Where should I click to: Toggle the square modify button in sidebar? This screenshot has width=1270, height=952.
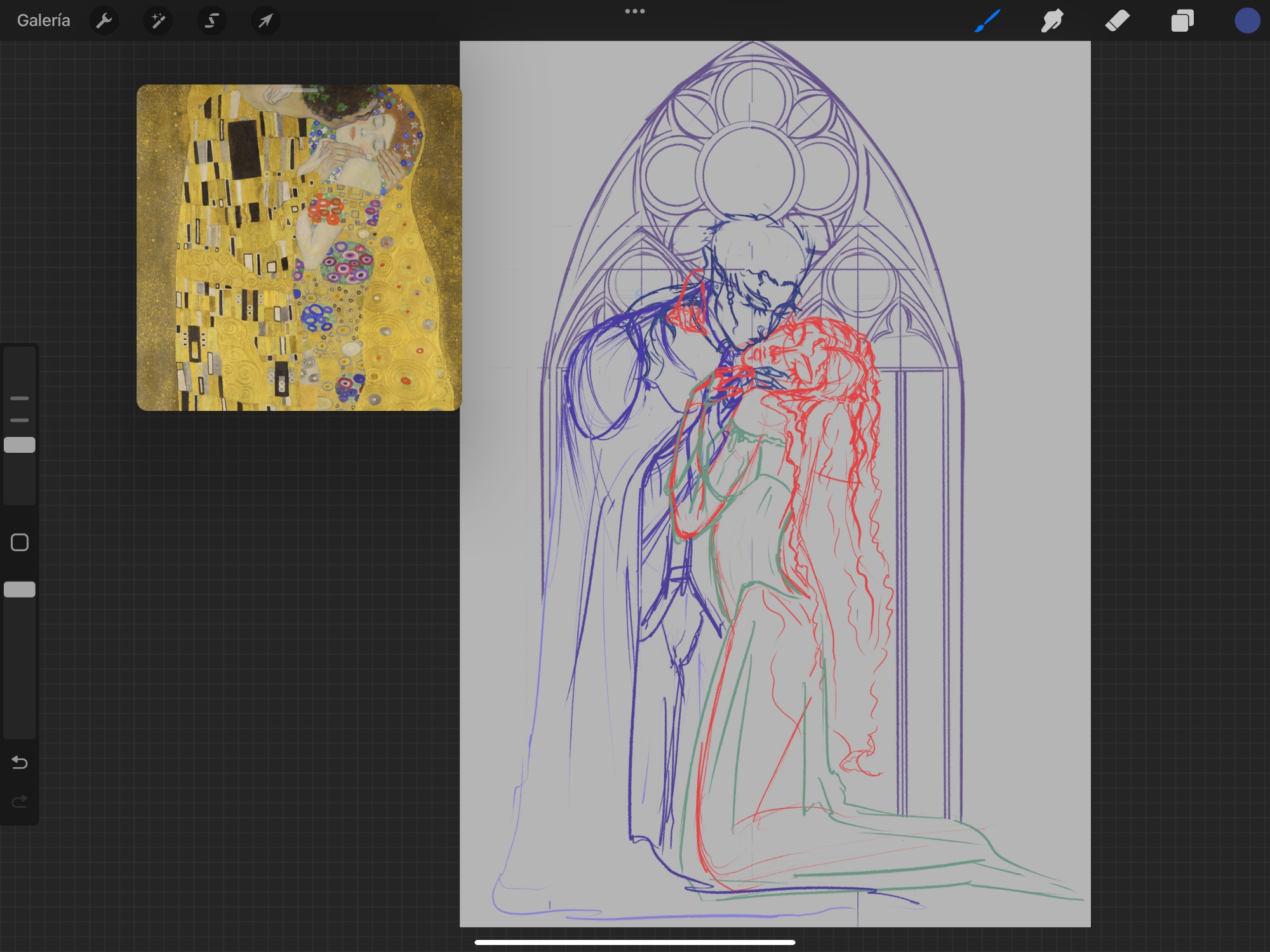click(20, 542)
